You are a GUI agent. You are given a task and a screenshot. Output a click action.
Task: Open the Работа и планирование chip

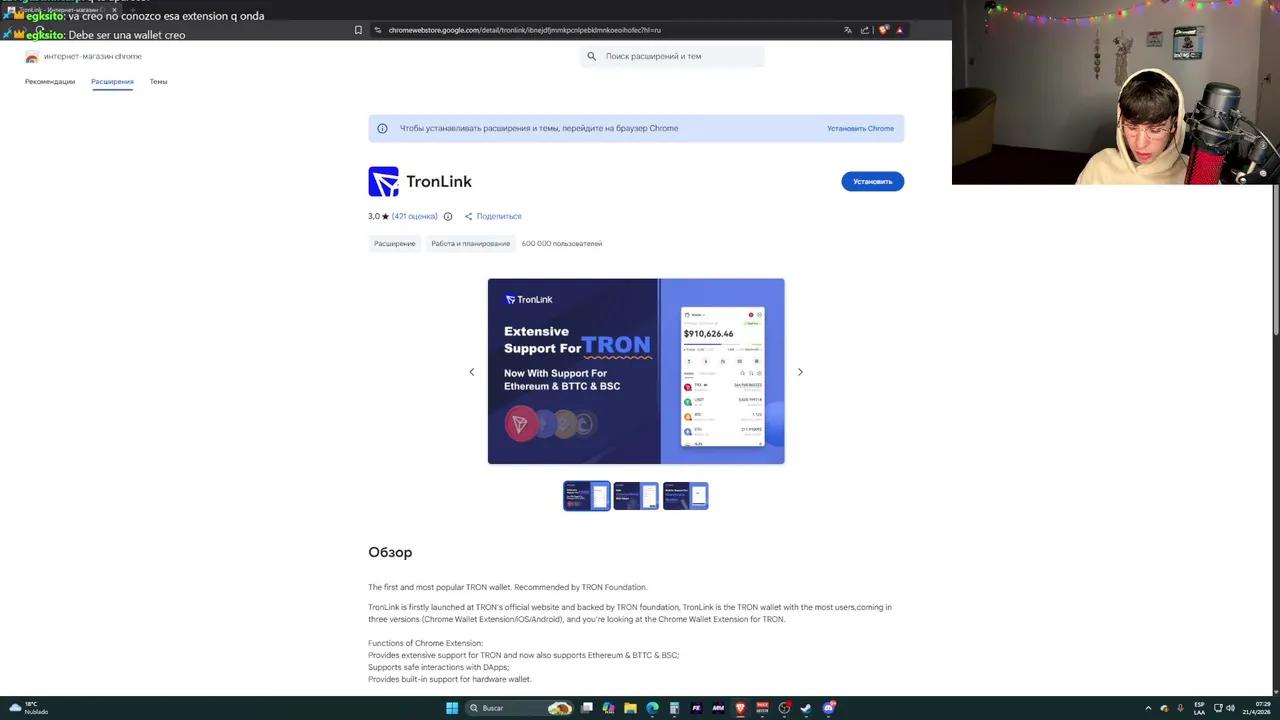click(x=470, y=244)
